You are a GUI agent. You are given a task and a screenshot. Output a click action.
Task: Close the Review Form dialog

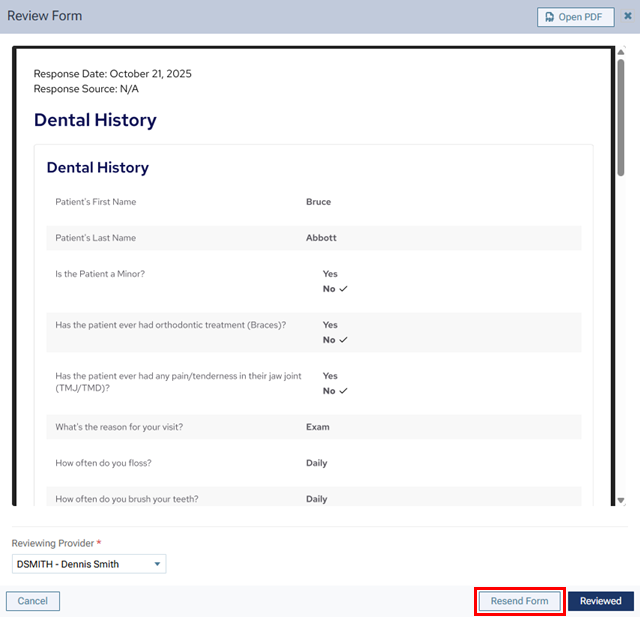coord(628,16)
